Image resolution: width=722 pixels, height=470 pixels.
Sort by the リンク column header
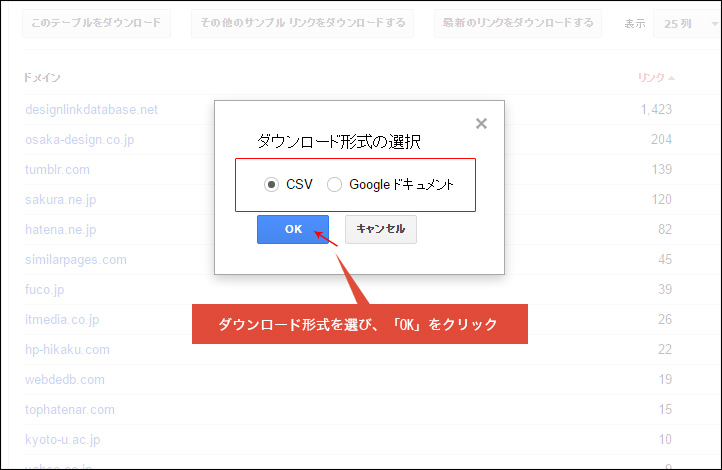click(656, 77)
